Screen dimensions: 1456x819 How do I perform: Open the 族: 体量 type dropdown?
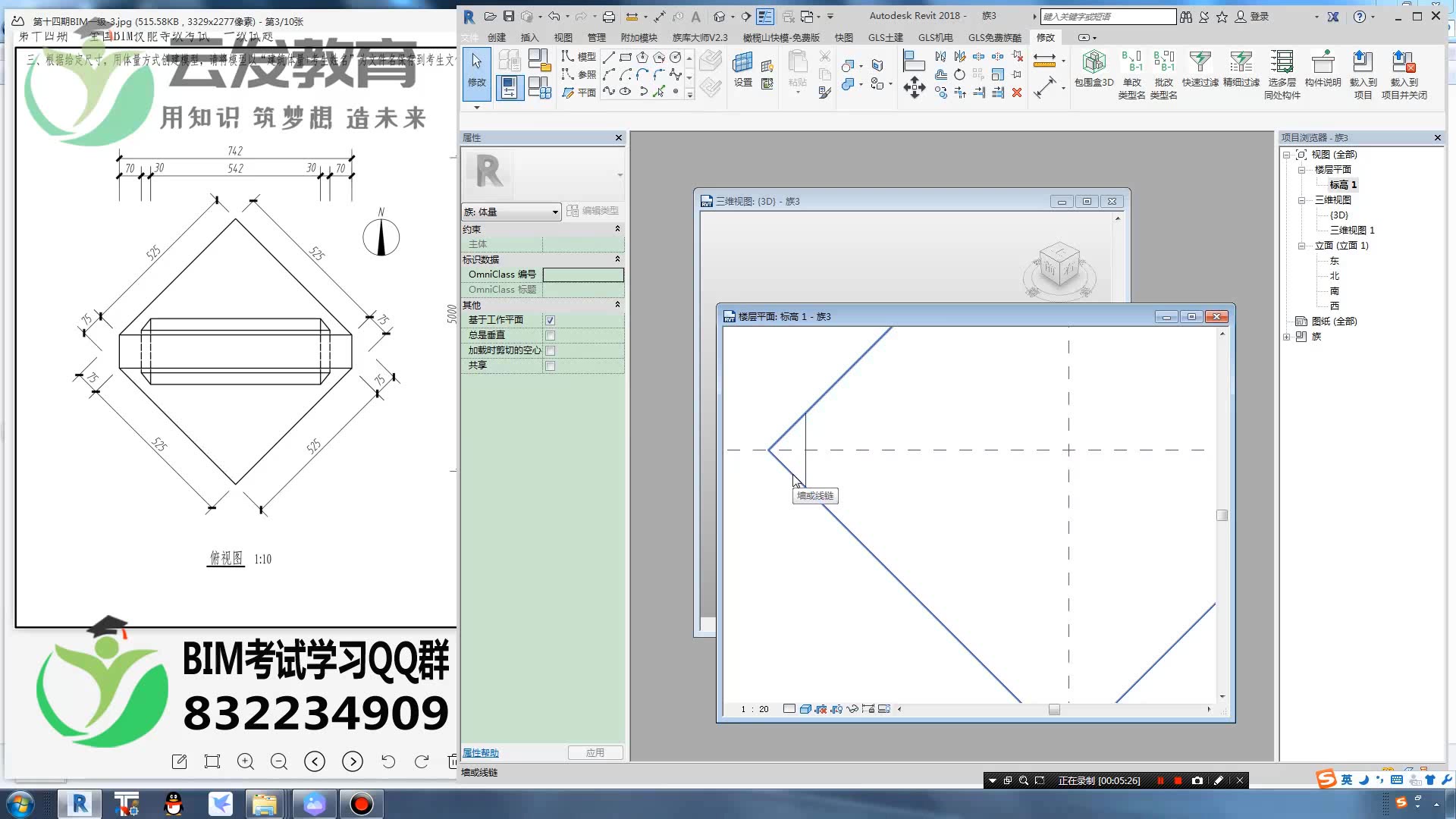(x=555, y=212)
